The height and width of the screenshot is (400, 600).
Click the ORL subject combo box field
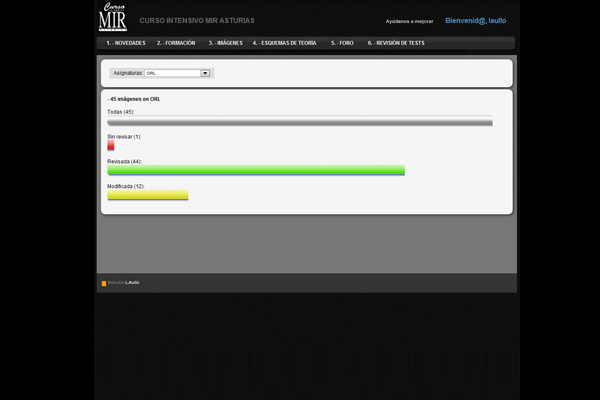click(x=177, y=73)
